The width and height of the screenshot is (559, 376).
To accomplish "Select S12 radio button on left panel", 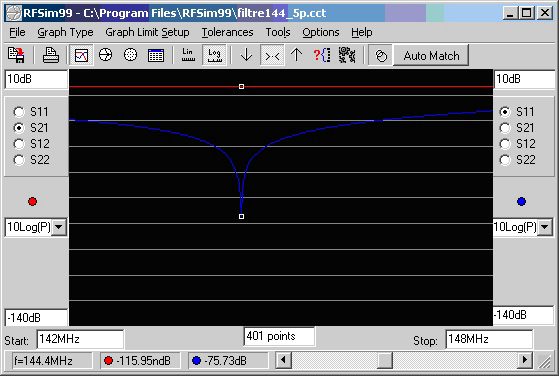I will 19,144.
